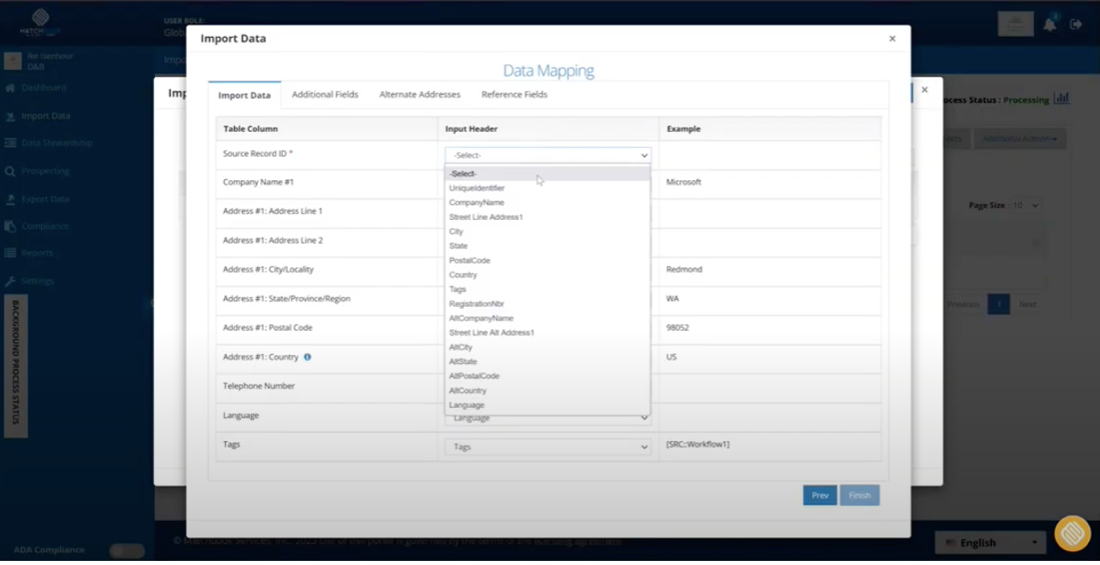Click the [SRC::Workflow1] example value
This screenshot has height=565, width=1100.
698,444
